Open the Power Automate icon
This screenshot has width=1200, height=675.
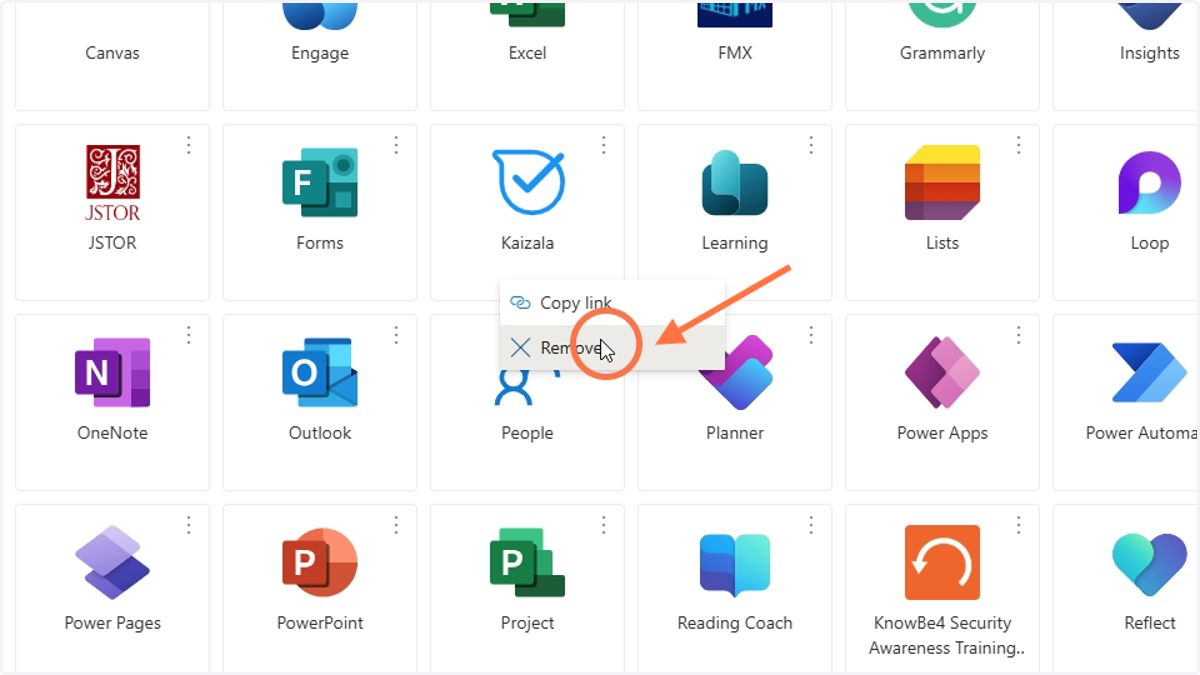tap(1149, 373)
